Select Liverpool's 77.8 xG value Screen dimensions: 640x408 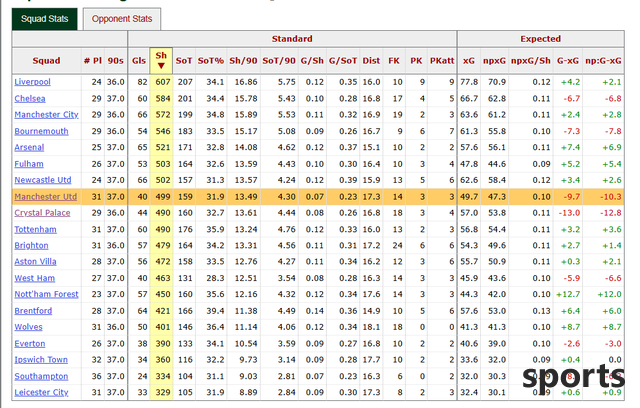pos(469,82)
